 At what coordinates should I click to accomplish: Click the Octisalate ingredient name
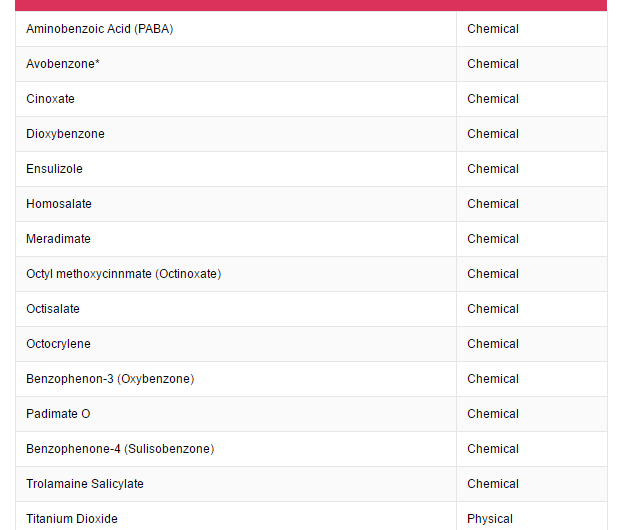53,309
